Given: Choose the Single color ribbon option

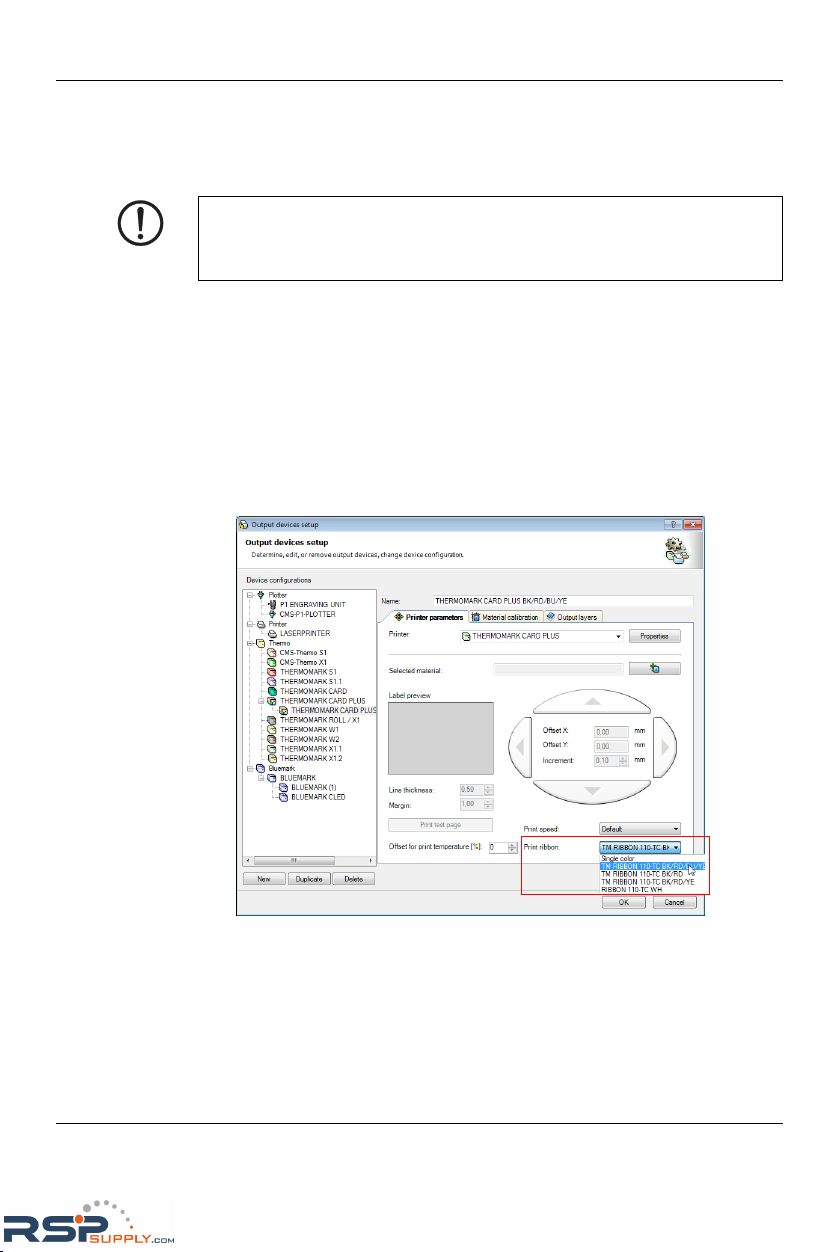Looking at the screenshot, I should coord(652,857).
